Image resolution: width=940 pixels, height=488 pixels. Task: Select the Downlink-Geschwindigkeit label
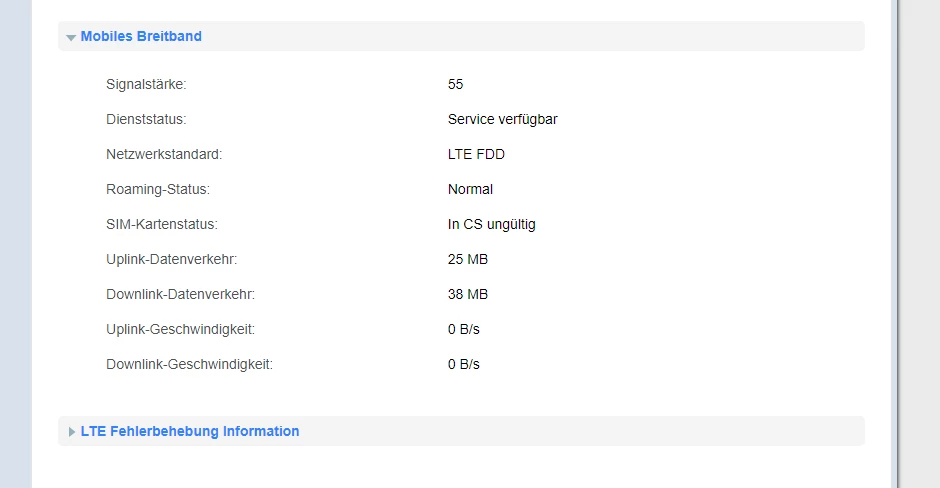point(189,365)
